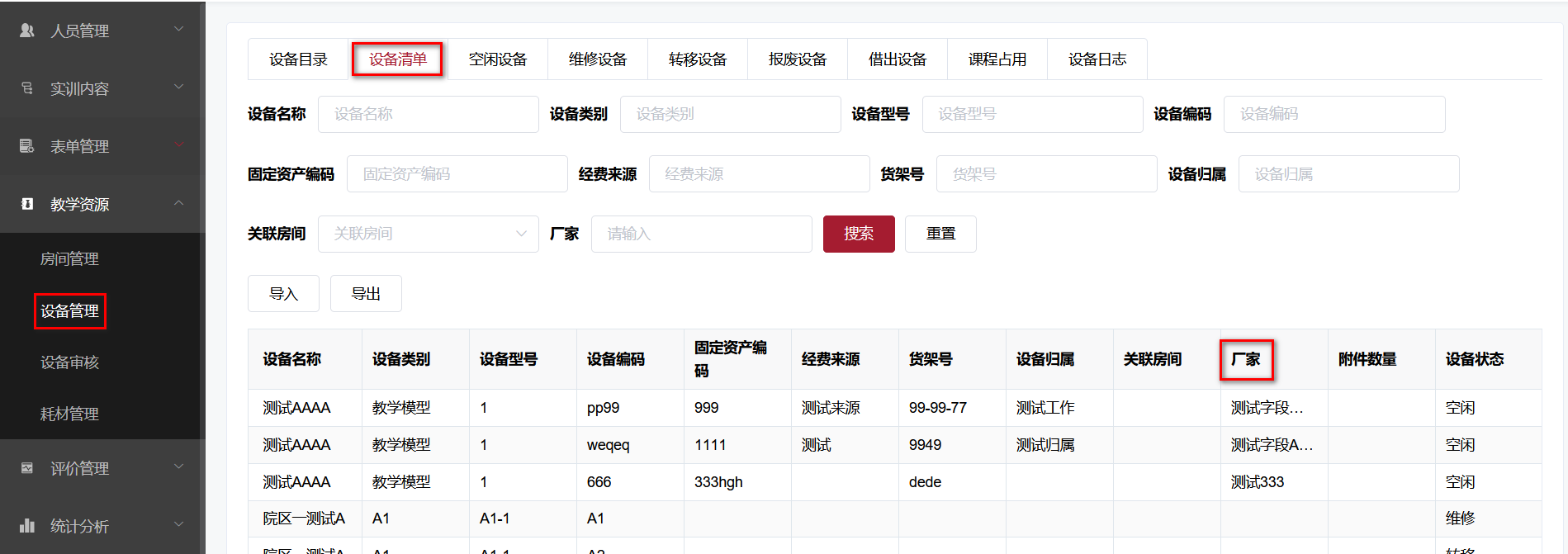Click the 评价管理 sidebar icon
The height and width of the screenshot is (554, 1568).
click(x=27, y=468)
